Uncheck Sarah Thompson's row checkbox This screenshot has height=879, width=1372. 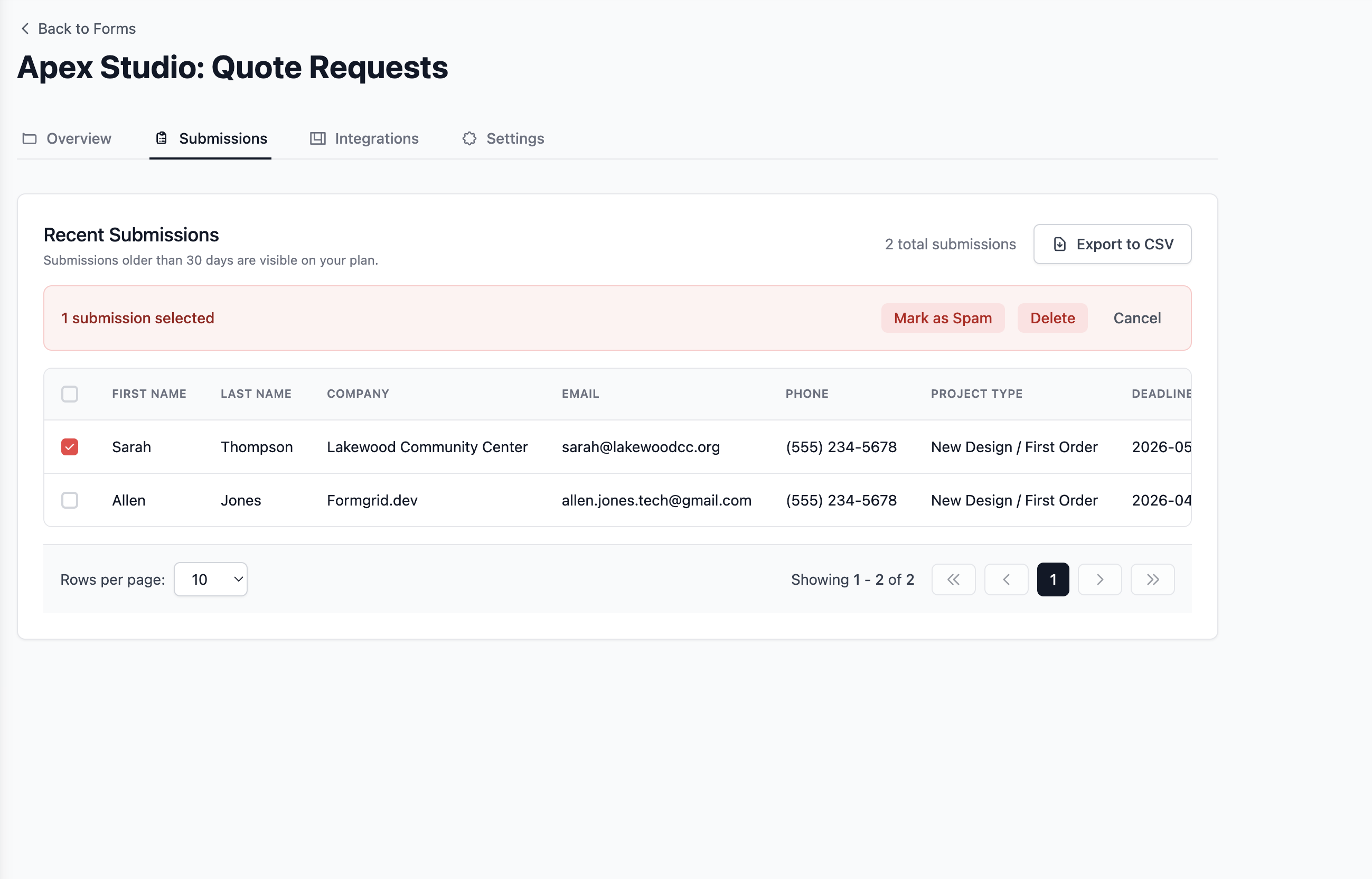coord(70,447)
